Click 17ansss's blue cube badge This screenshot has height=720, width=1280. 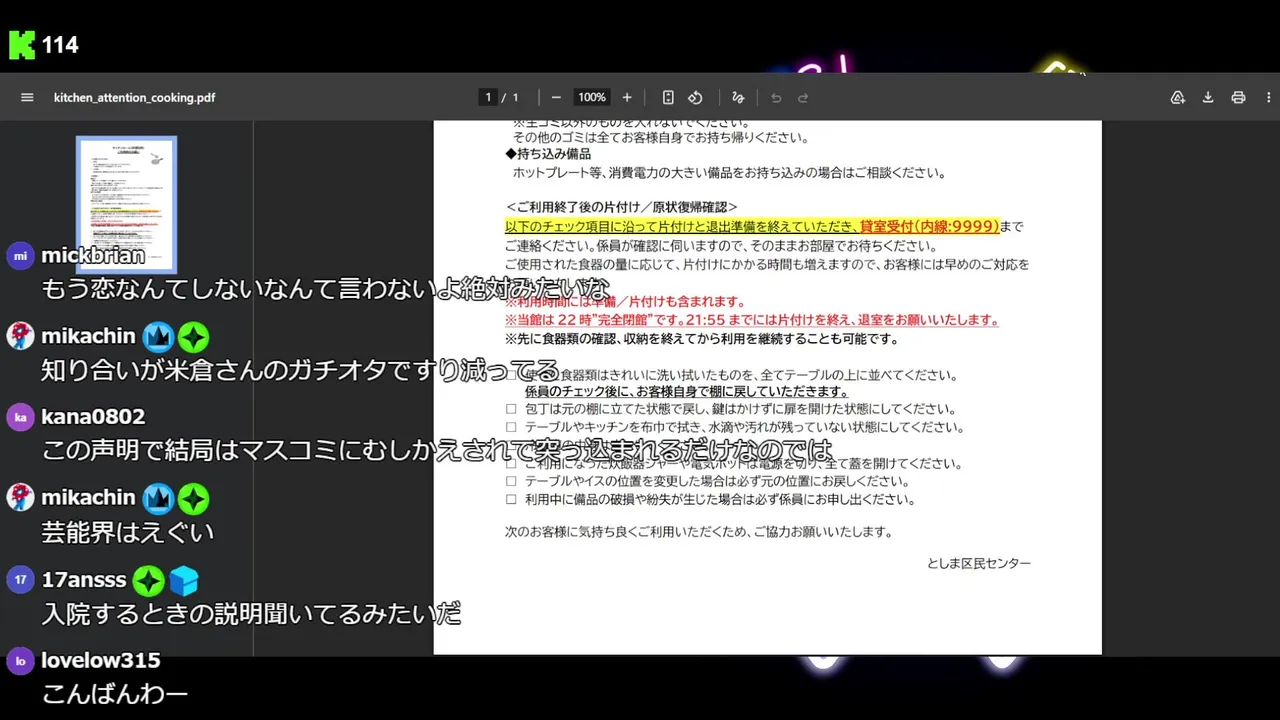point(184,580)
